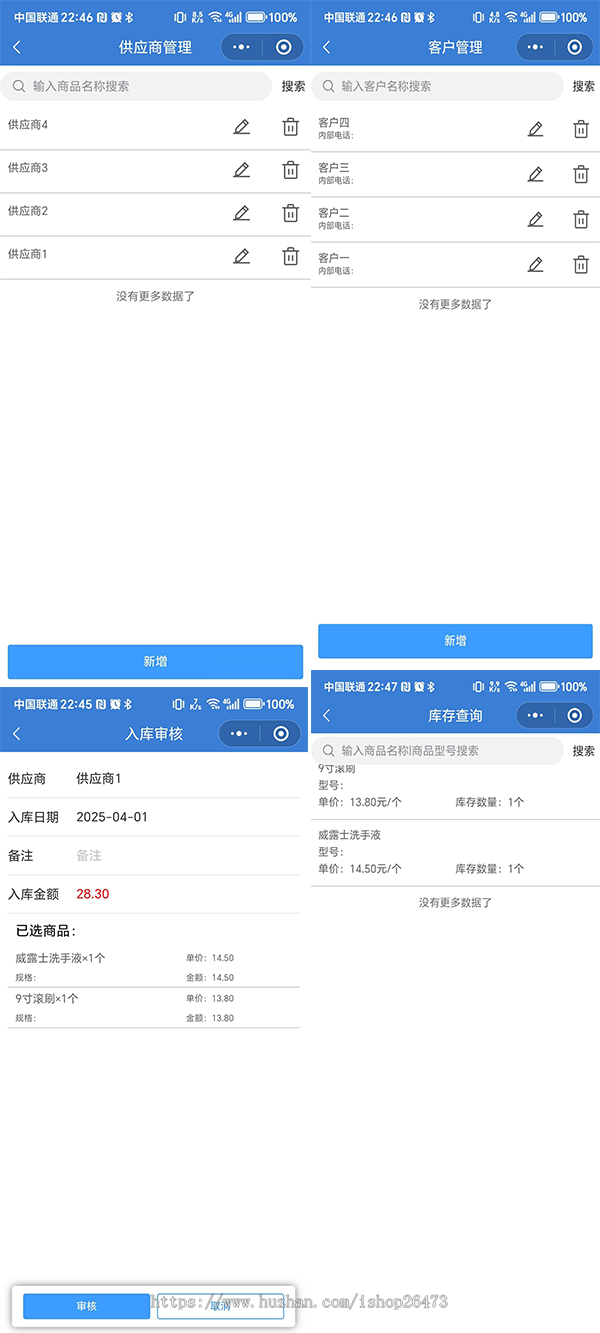Go back from the 供应商管理 screen

pyautogui.click(x=17, y=47)
